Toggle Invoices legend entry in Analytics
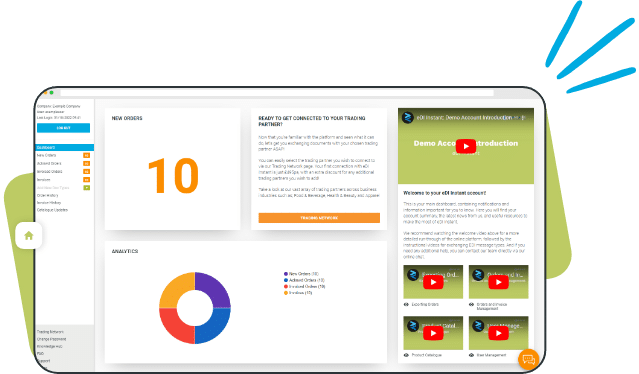Viewport: 639px width, 374px height. (x=298, y=293)
